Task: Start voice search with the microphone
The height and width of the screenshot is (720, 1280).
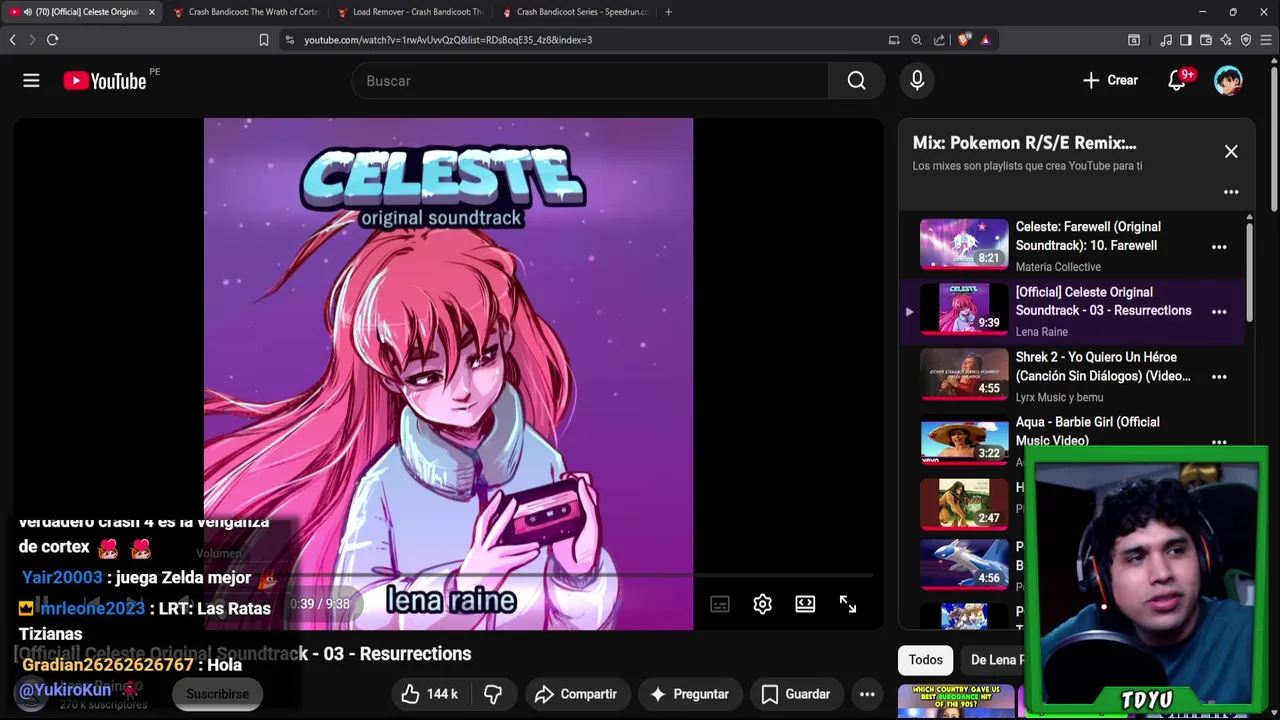Action: [917, 81]
